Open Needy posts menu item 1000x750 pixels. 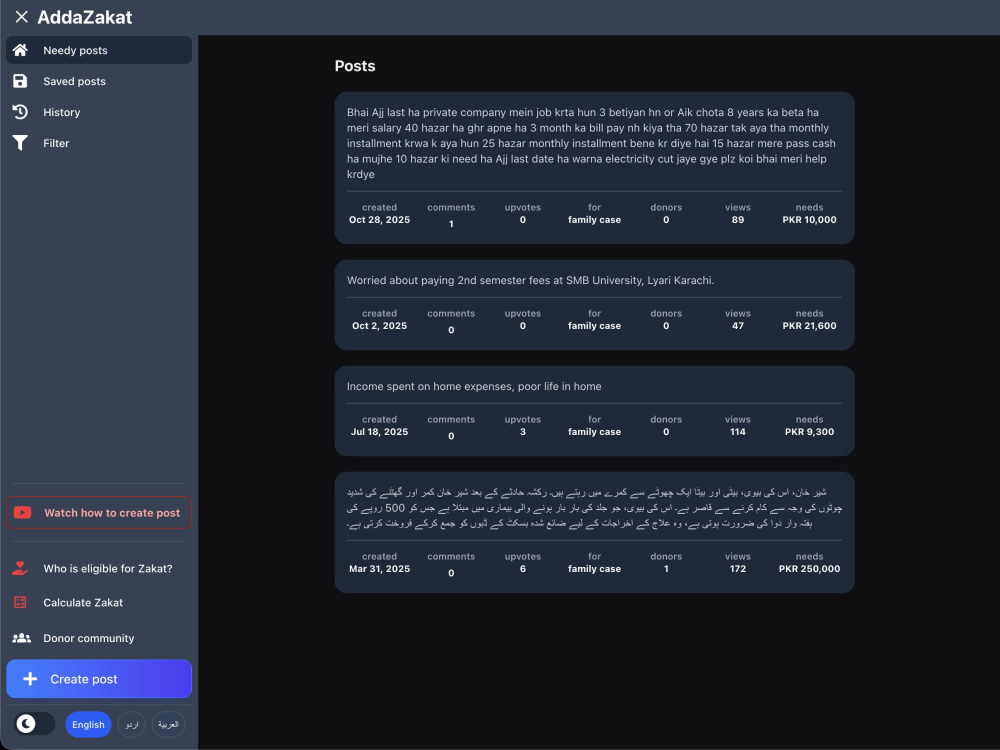[99, 50]
